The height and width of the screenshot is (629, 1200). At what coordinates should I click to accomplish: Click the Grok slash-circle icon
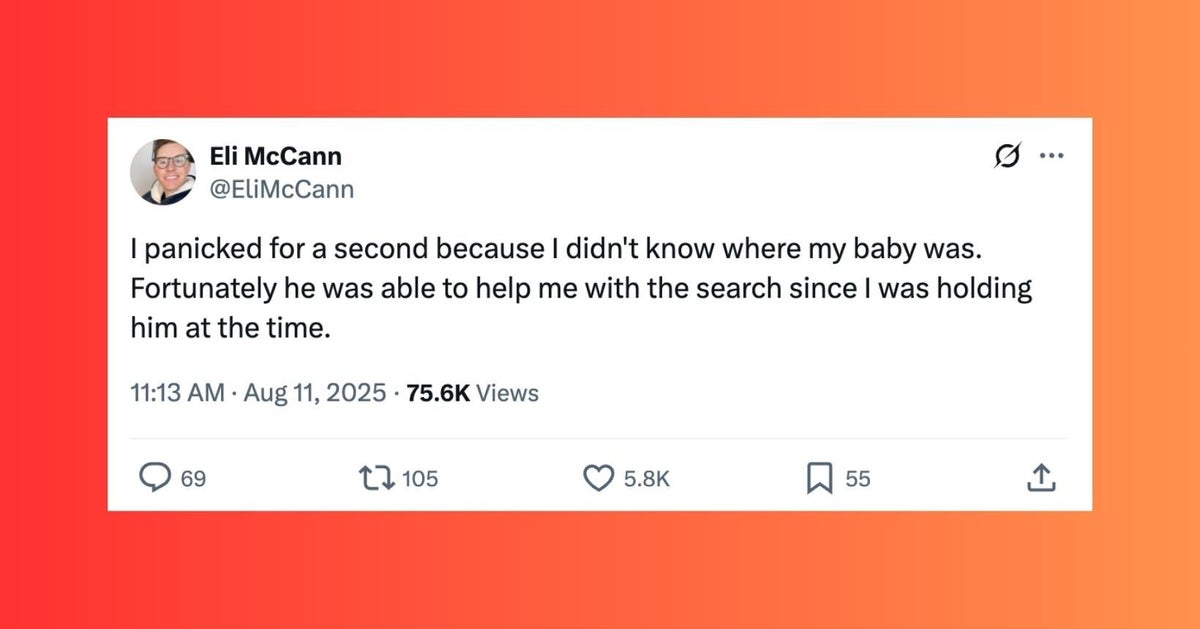[x=1008, y=156]
